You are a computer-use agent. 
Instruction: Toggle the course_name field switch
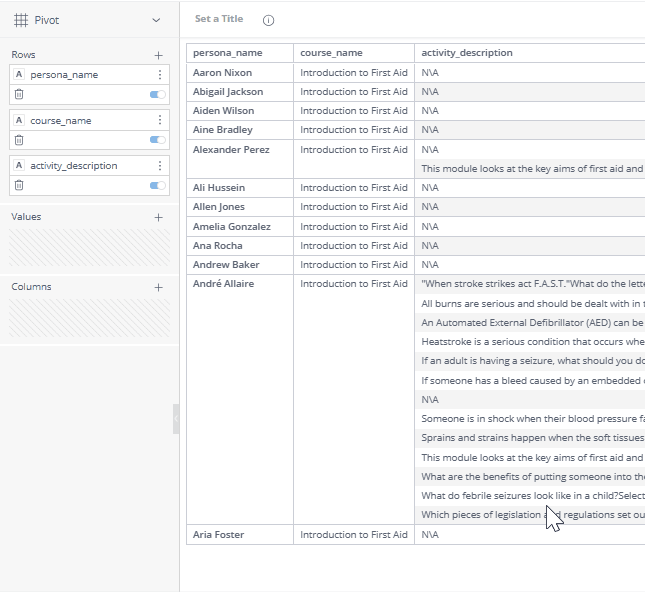point(157,140)
